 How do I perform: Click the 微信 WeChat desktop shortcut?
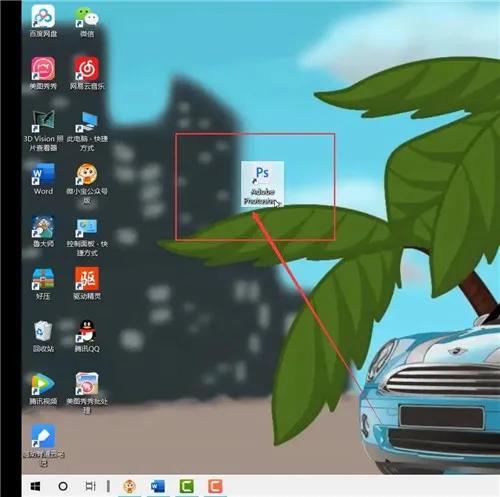pyautogui.click(x=87, y=22)
